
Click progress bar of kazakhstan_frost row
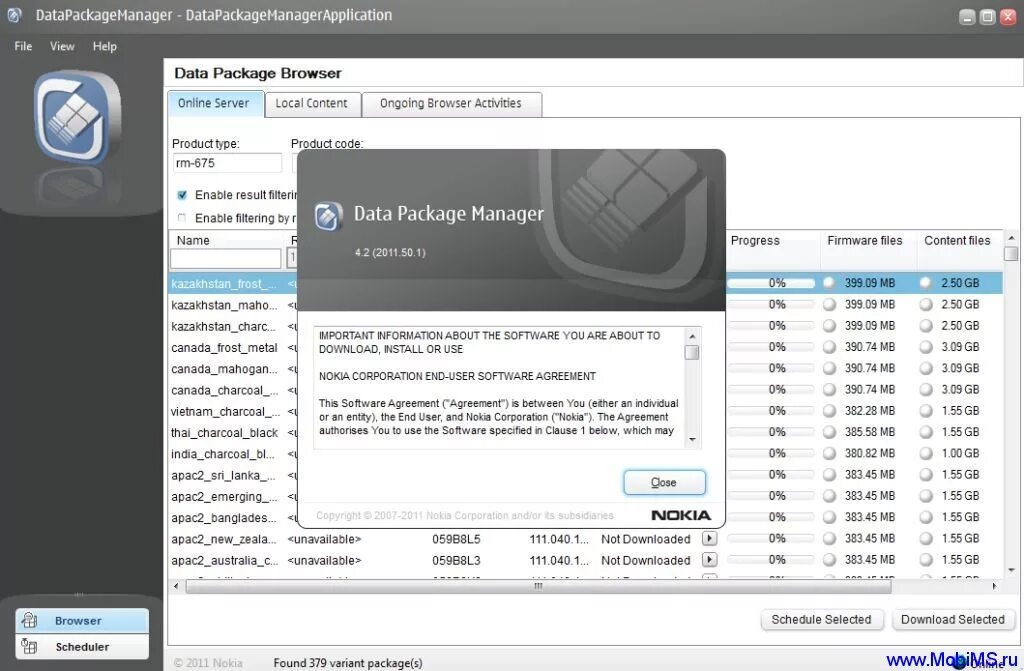pos(771,283)
